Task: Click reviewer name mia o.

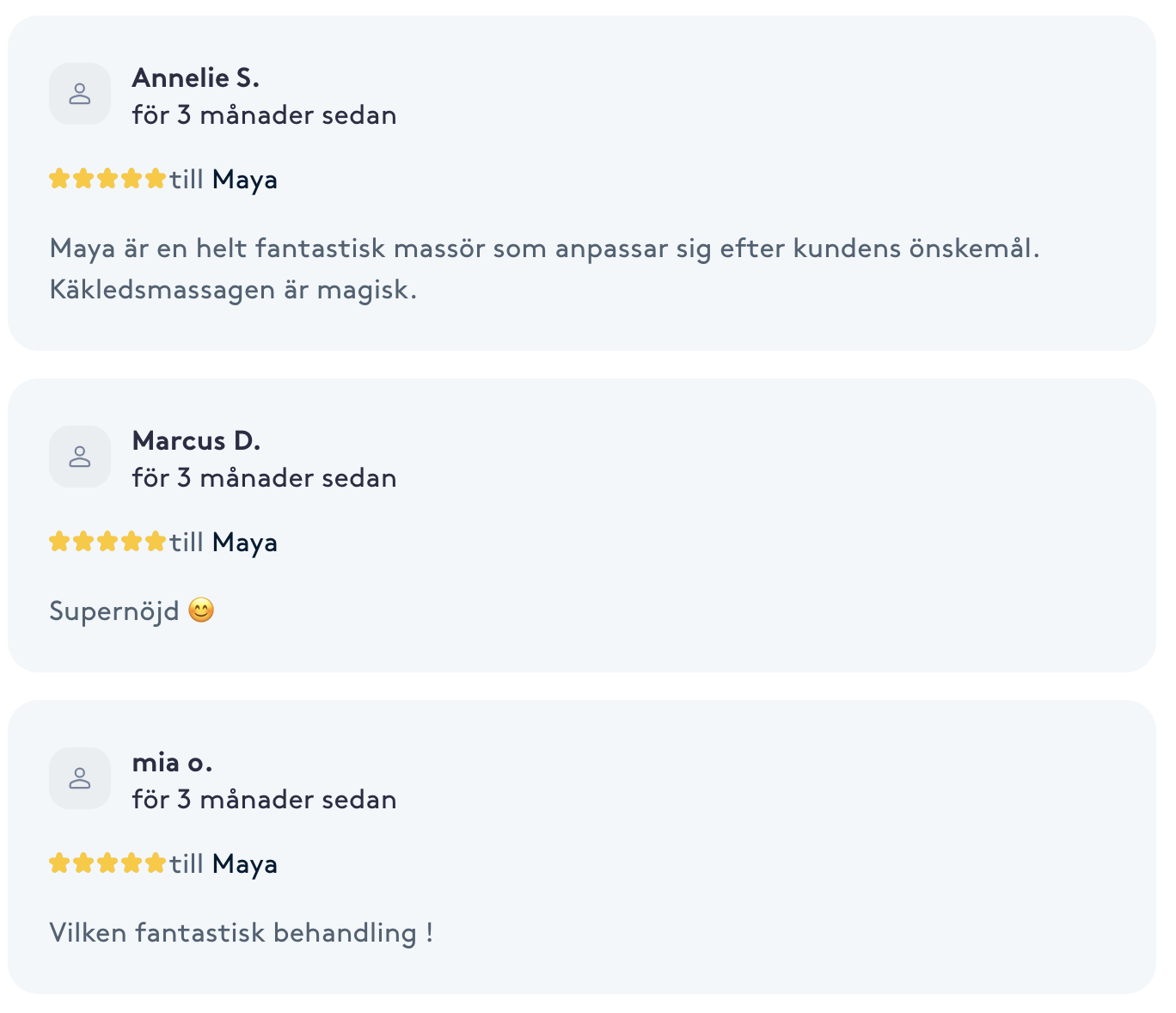Action: click(172, 763)
